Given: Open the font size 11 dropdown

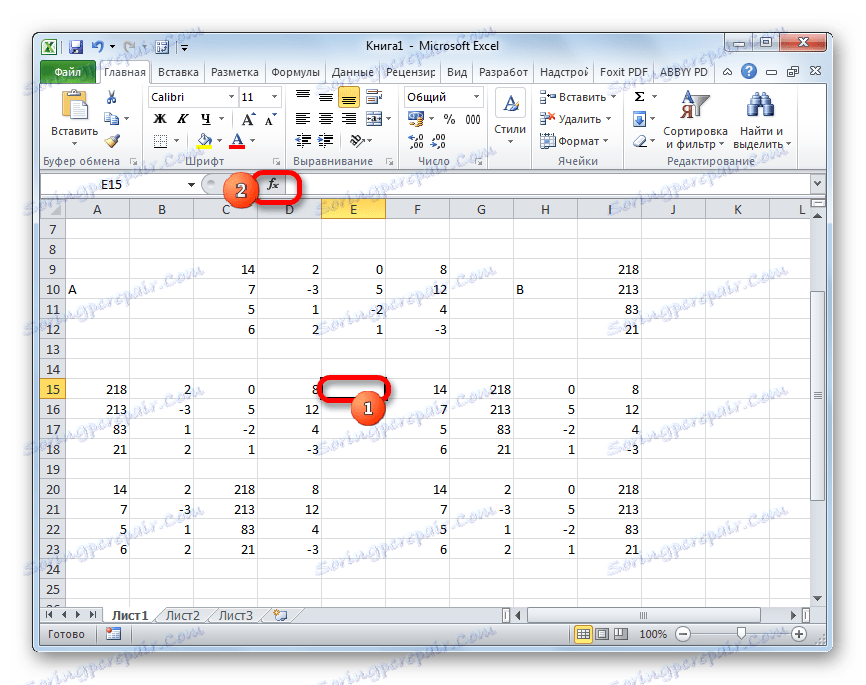Looking at the screenshot, I should click(274, 97).
